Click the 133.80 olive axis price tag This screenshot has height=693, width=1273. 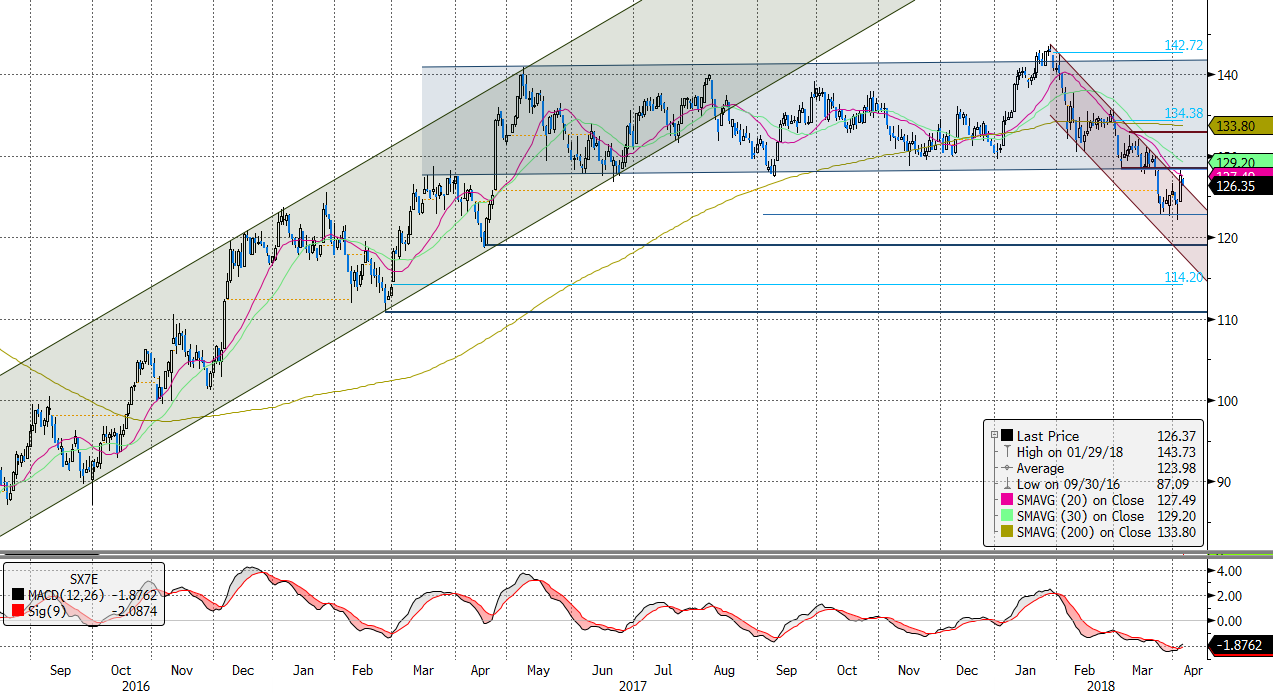point(1241,125)
